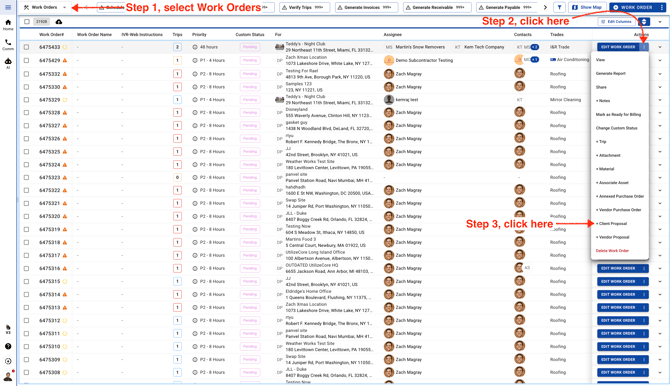This screenshot has width=670, height=386.
Task: Click the filter funnel icon
Action: point(559,7)
